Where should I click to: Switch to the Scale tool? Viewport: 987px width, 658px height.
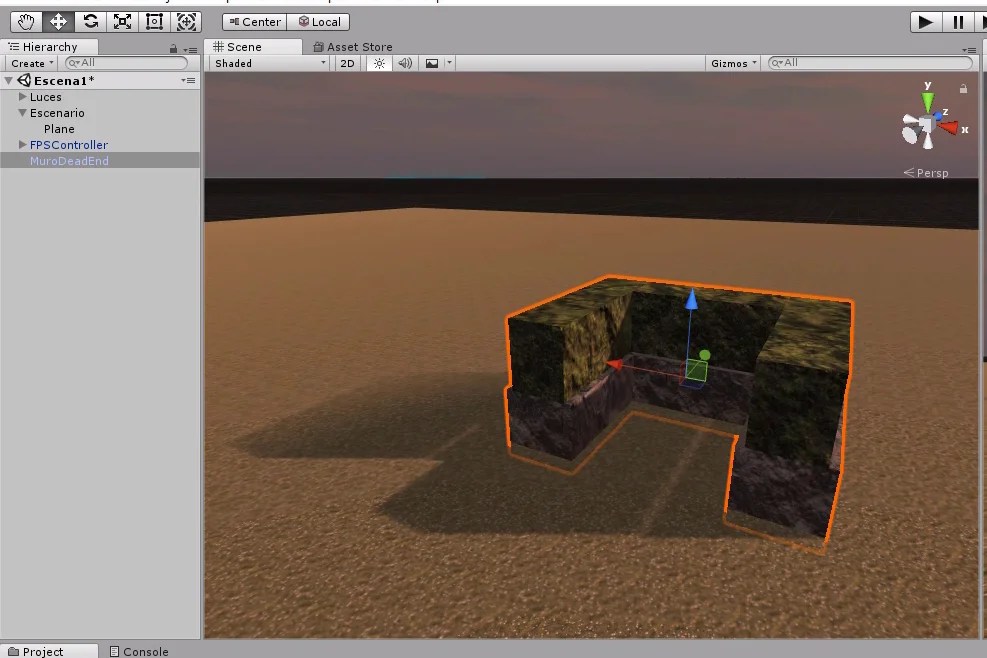click(x=123, y=21)
